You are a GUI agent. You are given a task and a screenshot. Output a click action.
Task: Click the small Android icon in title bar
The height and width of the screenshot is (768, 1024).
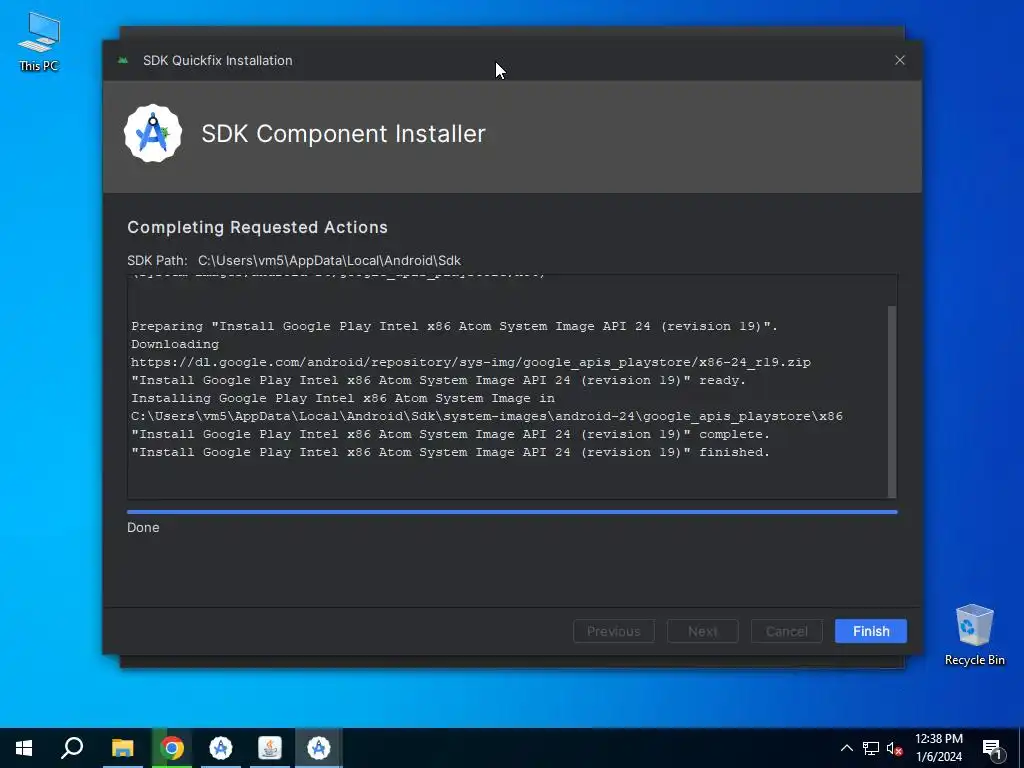(123, 60)
